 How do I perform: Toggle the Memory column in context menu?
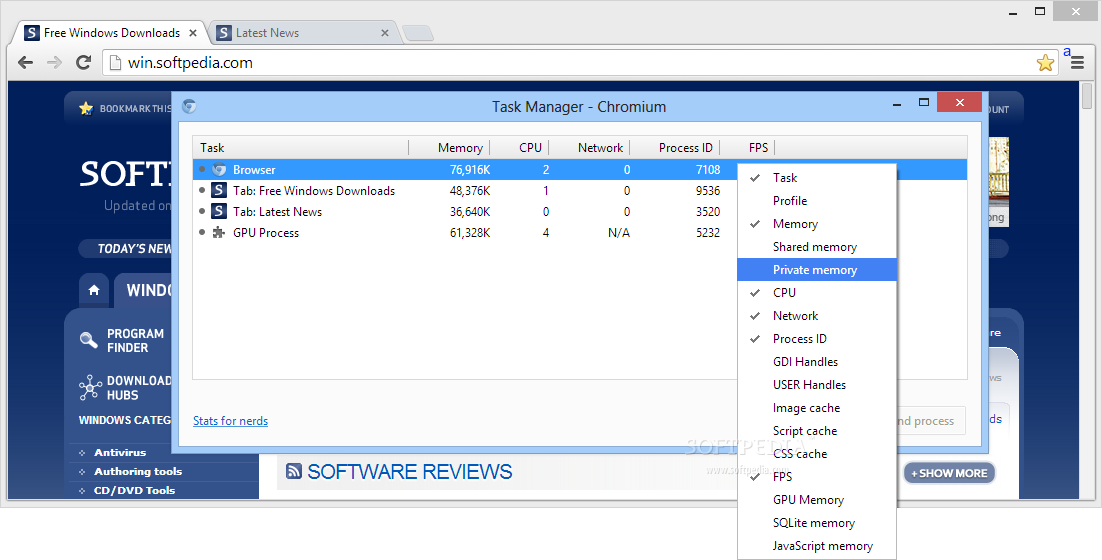[817, 223]
